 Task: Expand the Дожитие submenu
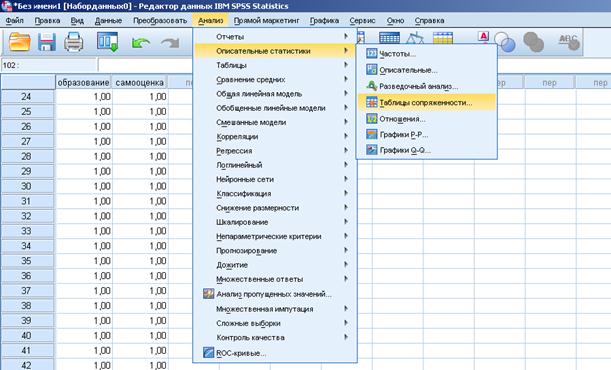(x=275, y=265)
